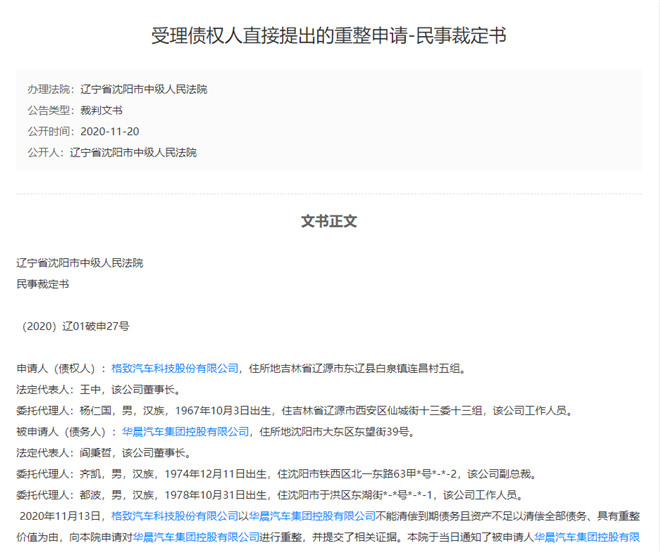The height and width of the screenshot is (552, 660).
Task: Click 华晨汽车集团控股有限公司 link before 不能清偿到期债务
Action: [x=312, y=516]
